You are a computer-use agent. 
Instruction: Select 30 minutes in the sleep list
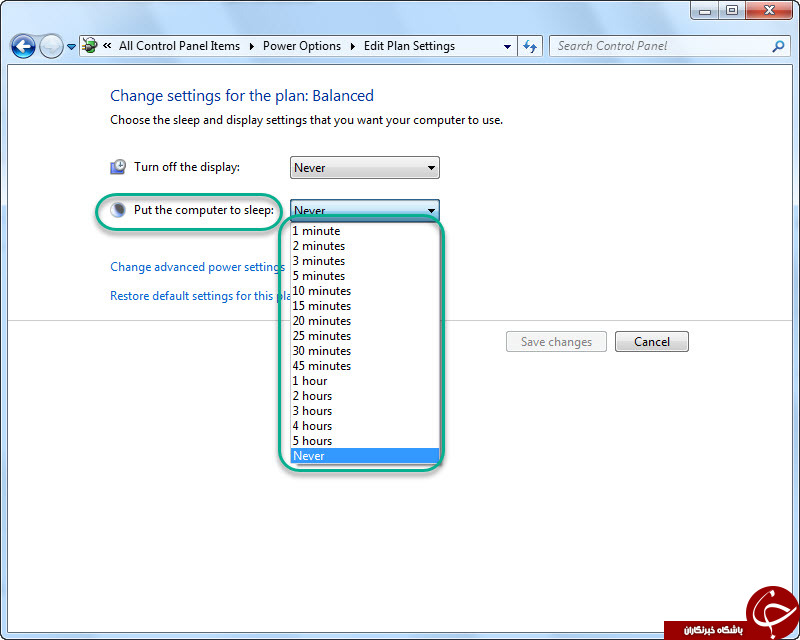[x=364, y=351]
